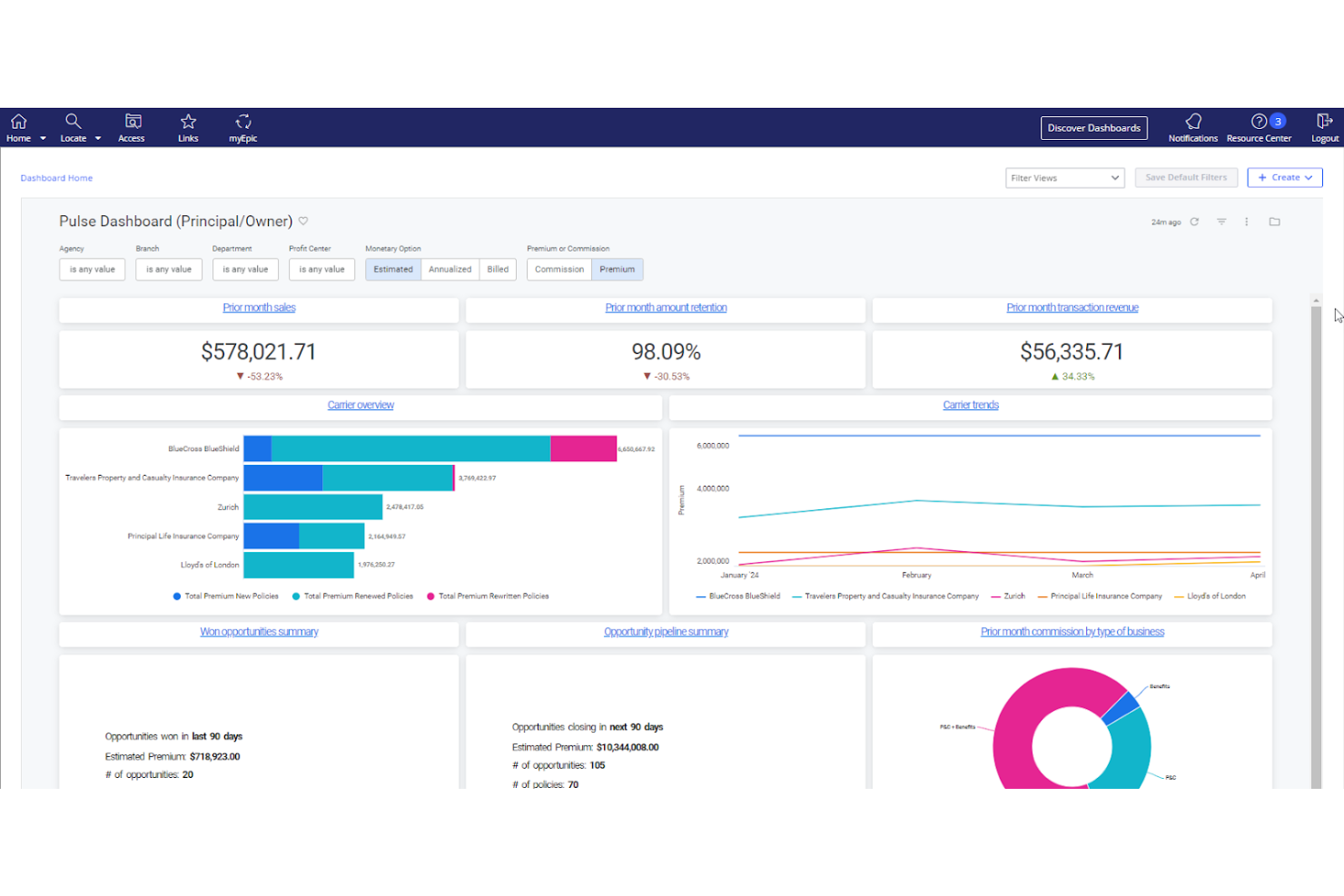Select Billed monetary option
This screenshot has height=896, width=1344.
[498, 270]
